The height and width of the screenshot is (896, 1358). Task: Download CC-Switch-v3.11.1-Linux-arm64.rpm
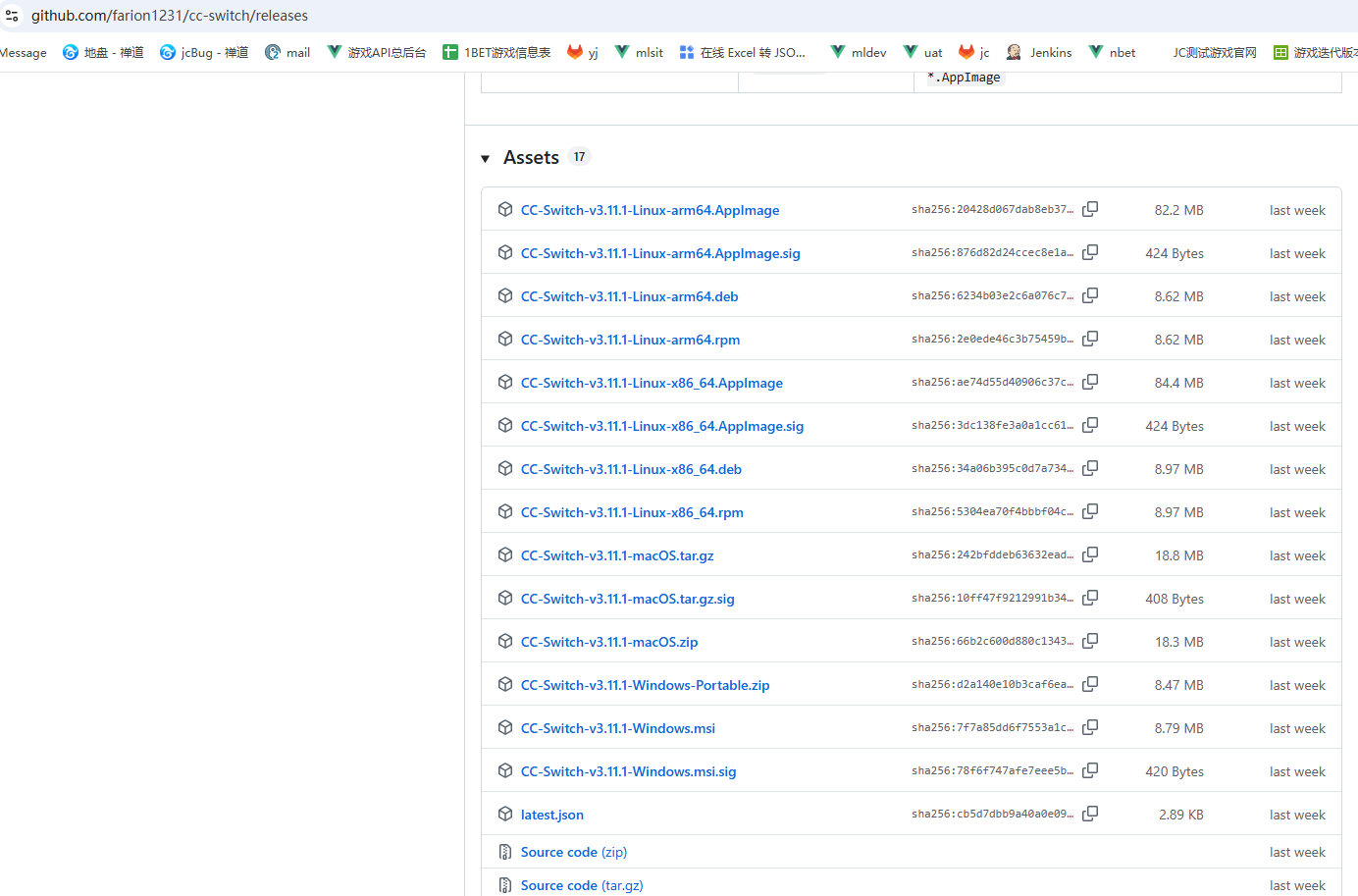click(x=630, y=340)
